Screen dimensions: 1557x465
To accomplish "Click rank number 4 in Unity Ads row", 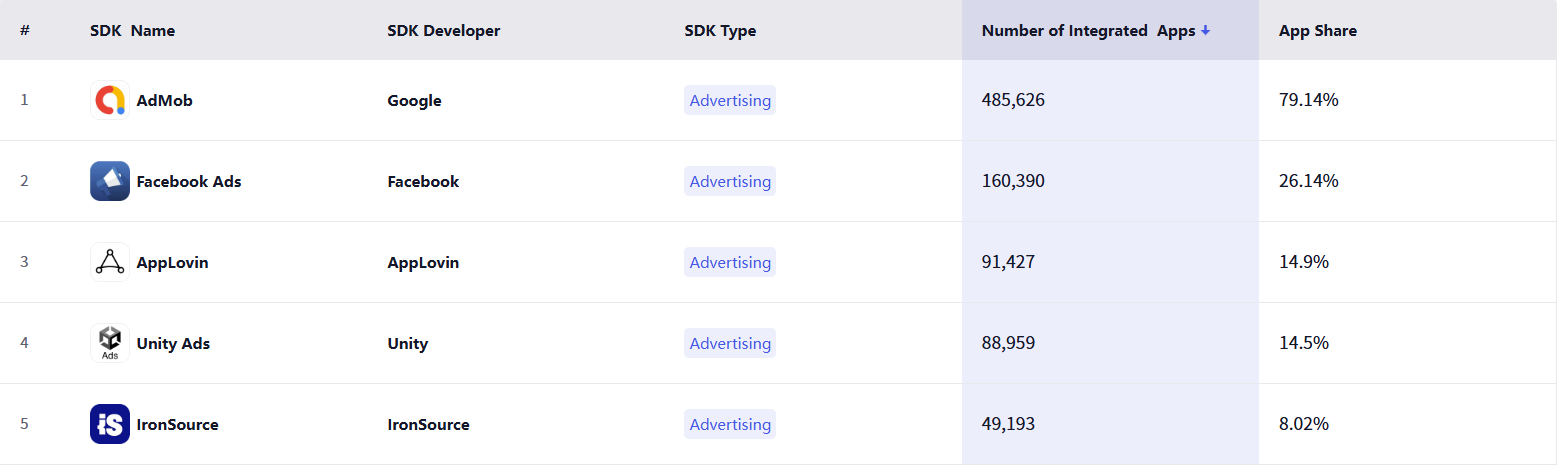I will (24, 343).
